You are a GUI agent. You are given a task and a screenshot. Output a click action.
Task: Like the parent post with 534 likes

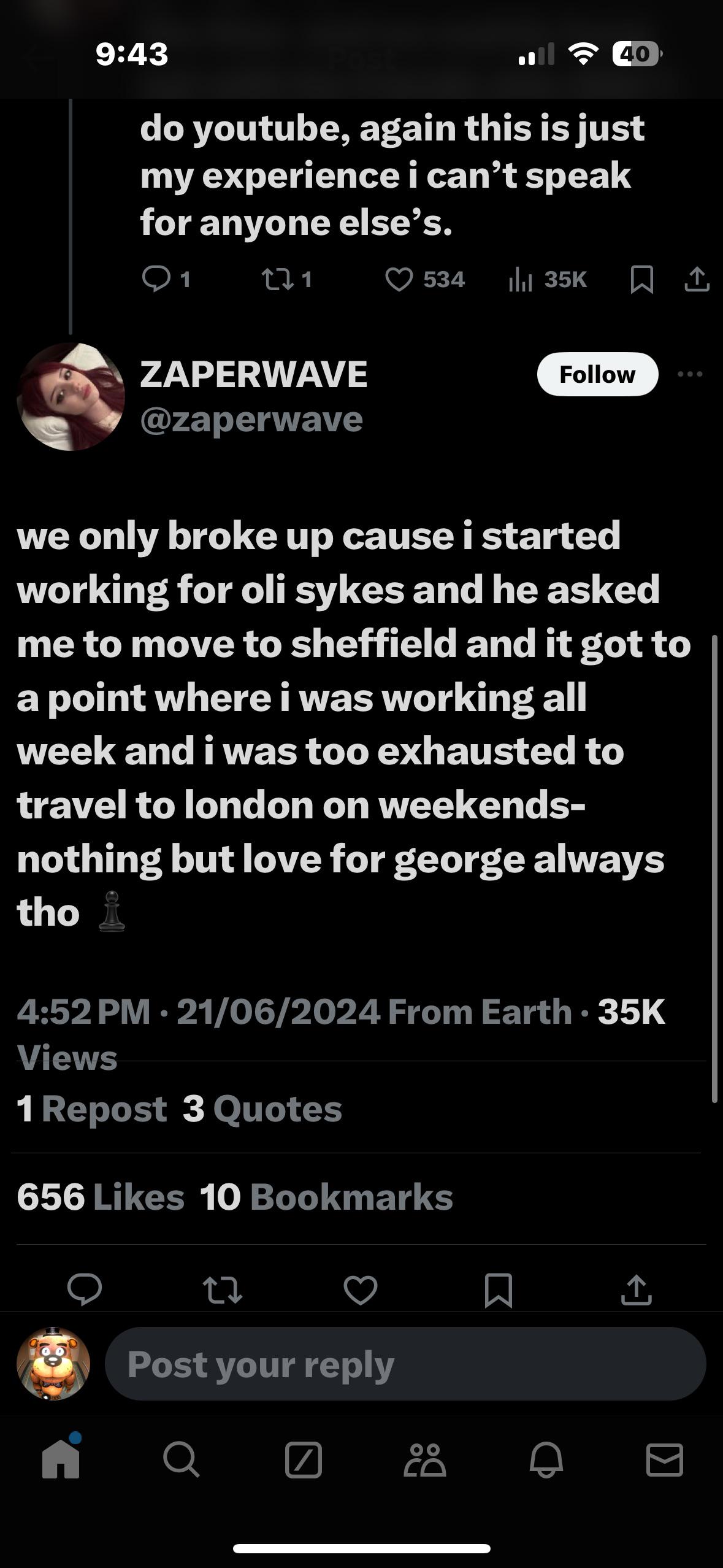point(399,280)
